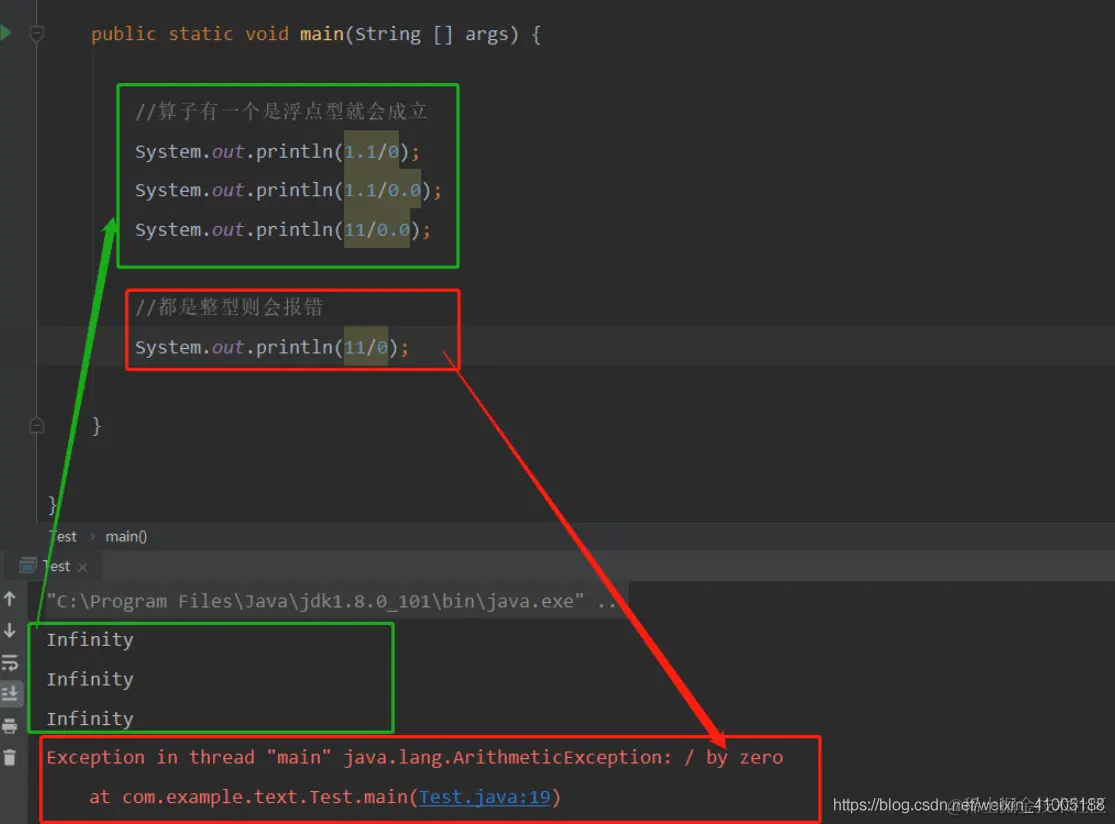This screenshot has width=1115, height=824.
Task: Place cursor in println(11/0) line
Action: [272, 347]
